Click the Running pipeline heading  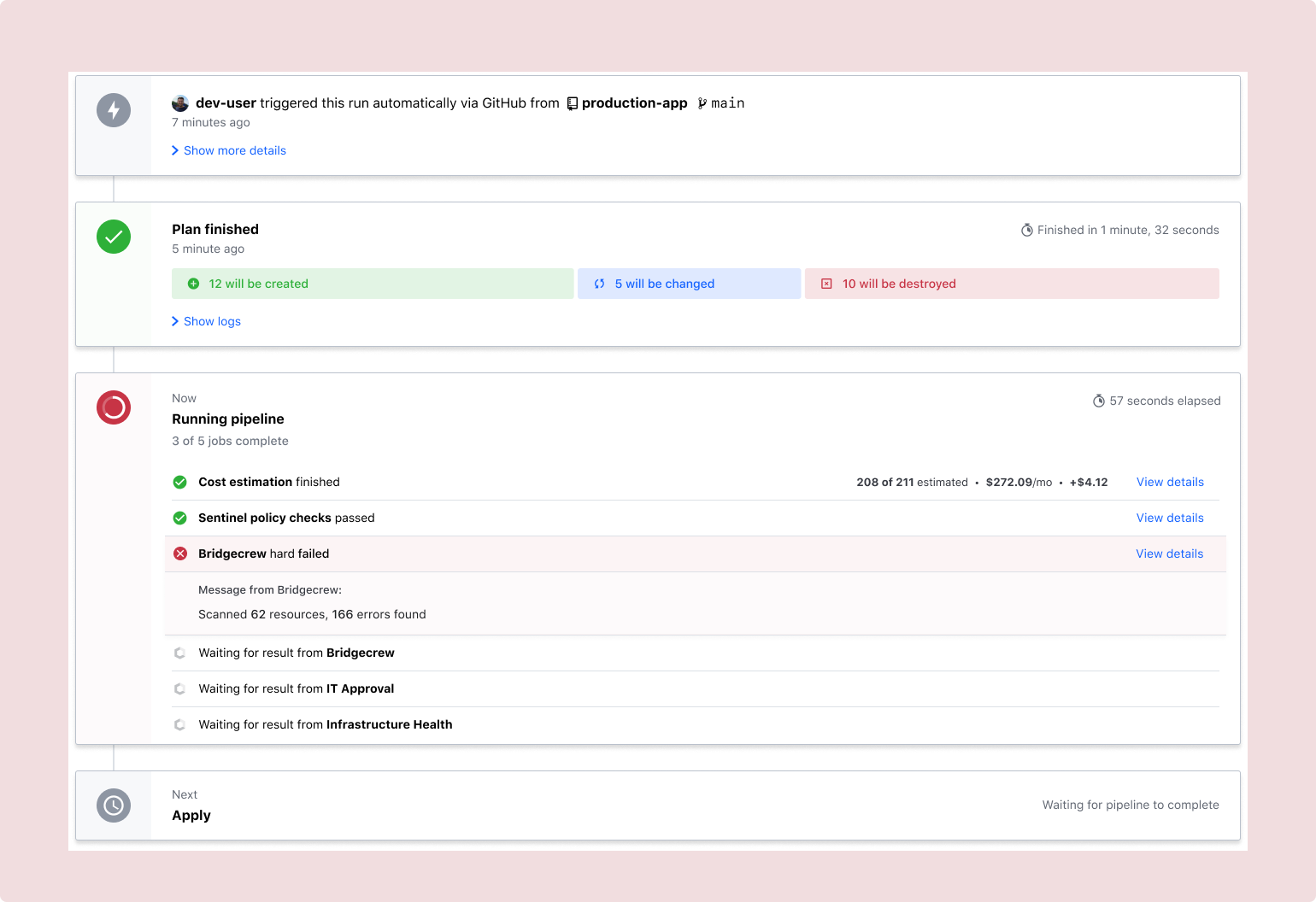(228, 419)
